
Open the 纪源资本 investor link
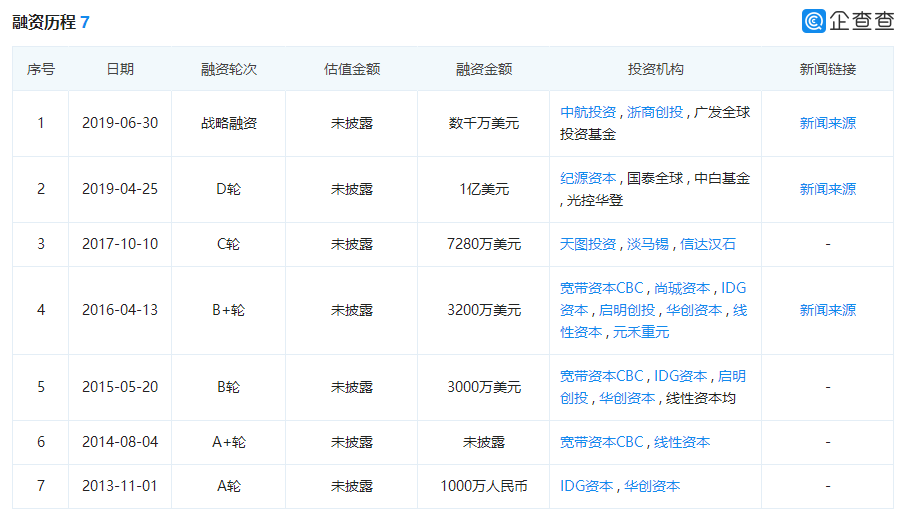click(x=588, y=178)
